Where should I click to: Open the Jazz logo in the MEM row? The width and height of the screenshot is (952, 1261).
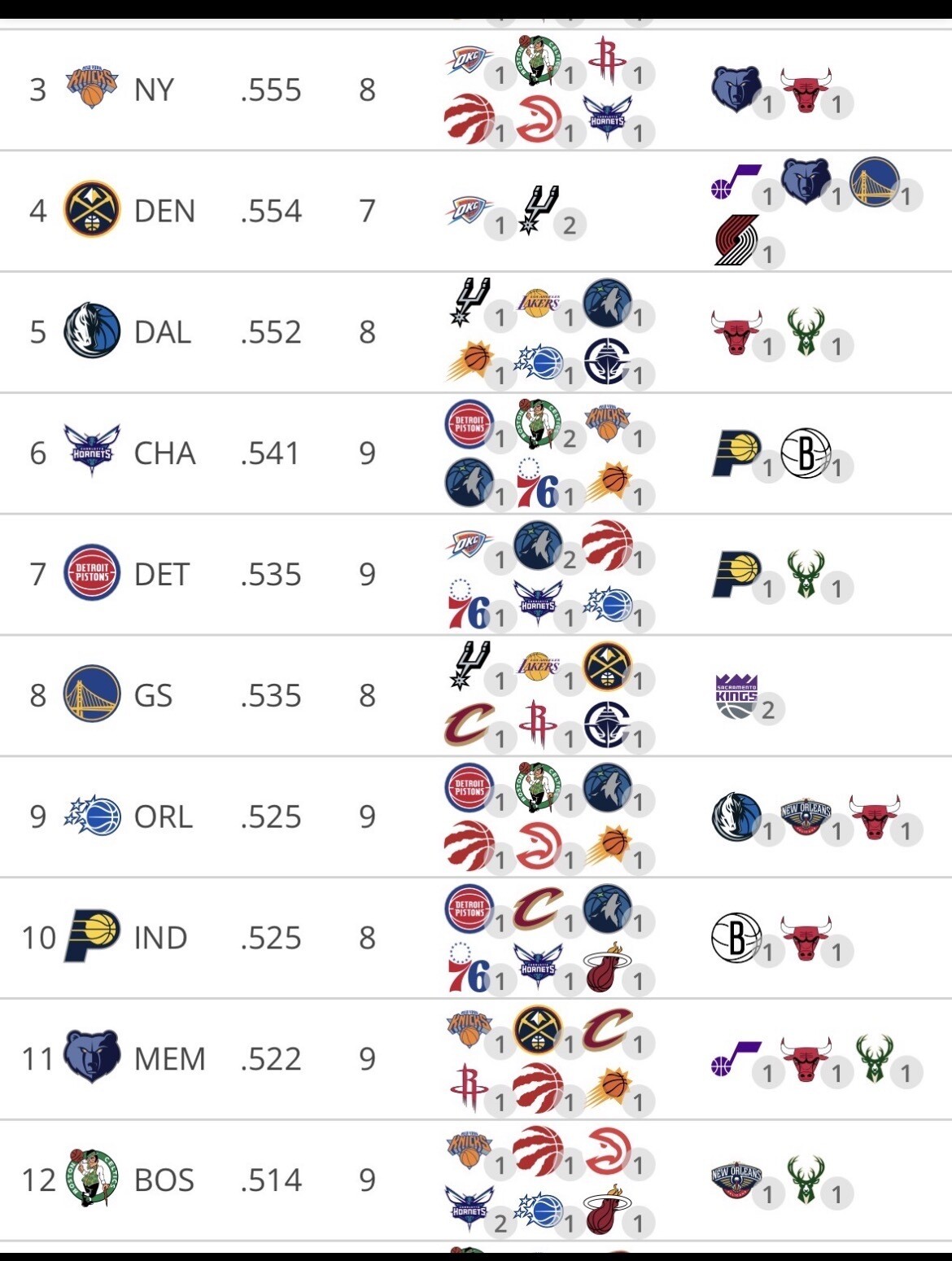(x=735, y=1057)
